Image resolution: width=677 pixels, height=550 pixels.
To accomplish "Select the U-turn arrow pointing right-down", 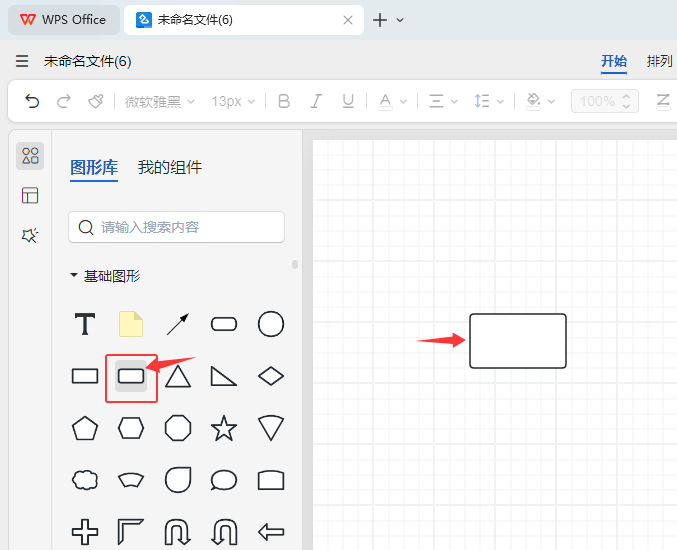I will coord(177,532).
